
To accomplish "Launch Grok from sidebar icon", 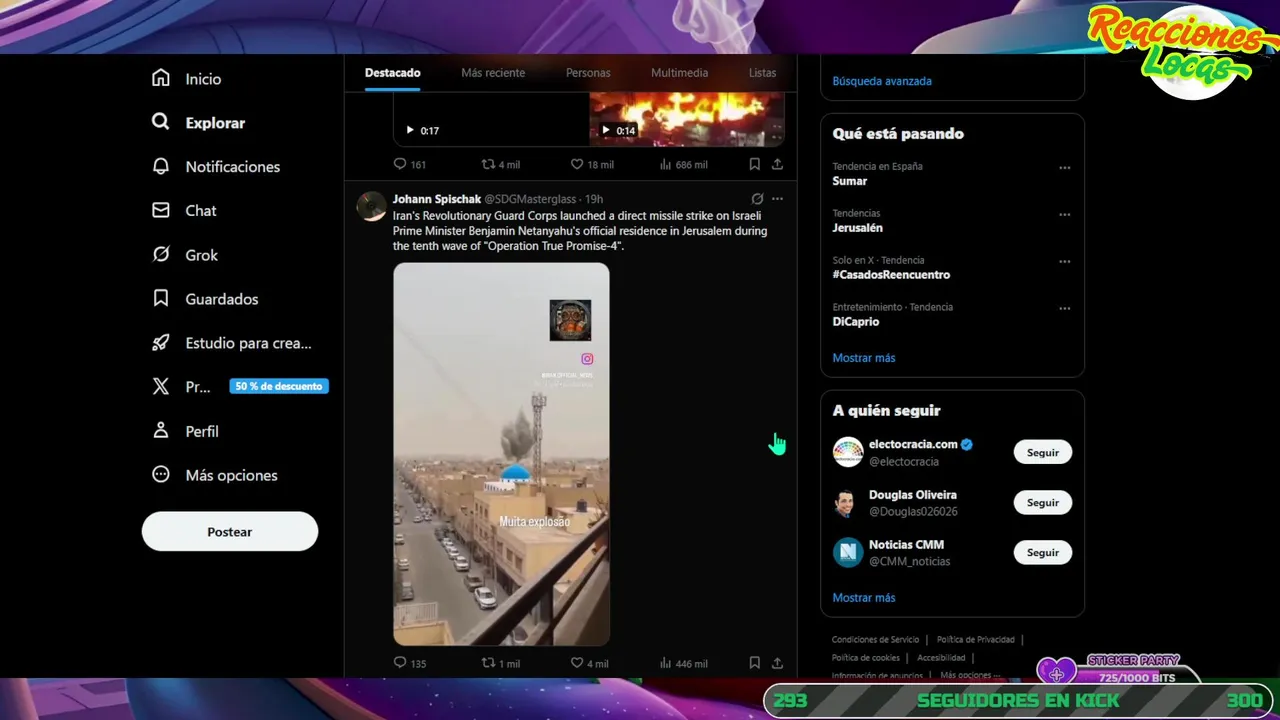I will point(161,254).
